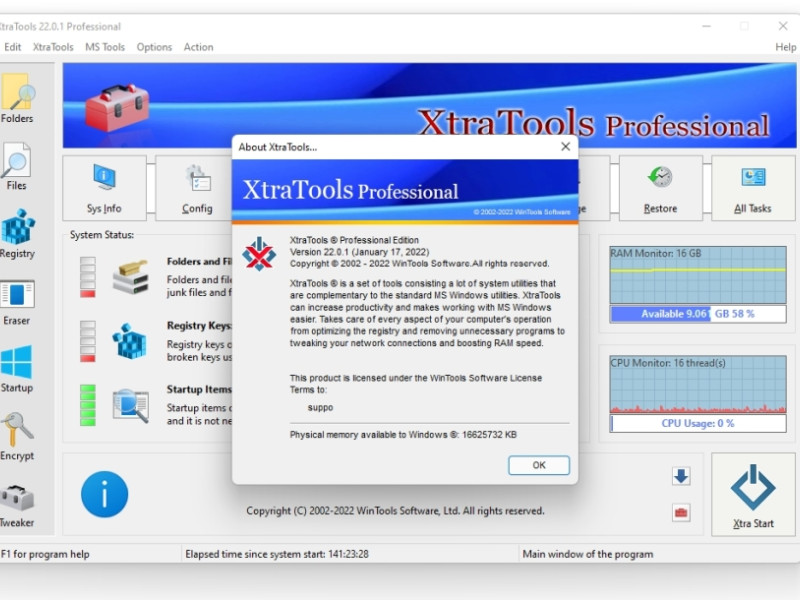Click the main window copyright text
The image size is (800, 600).
click(395, 511)
